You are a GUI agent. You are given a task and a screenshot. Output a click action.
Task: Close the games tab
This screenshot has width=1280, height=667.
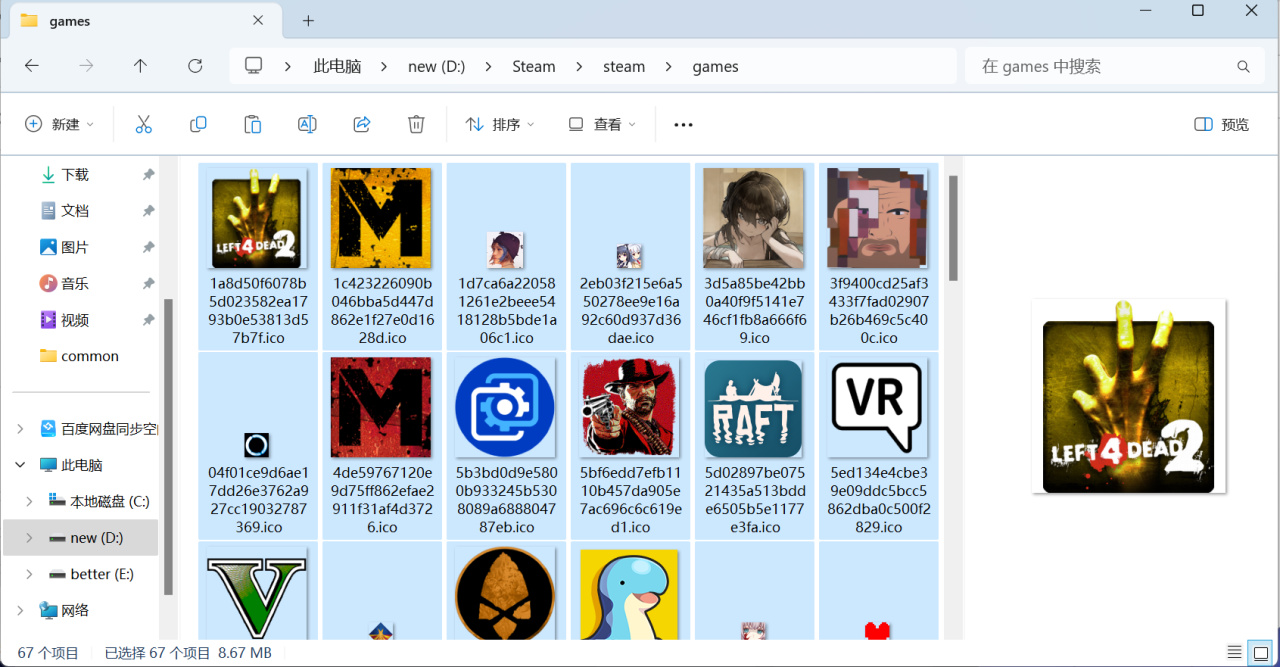click(258, 20)
